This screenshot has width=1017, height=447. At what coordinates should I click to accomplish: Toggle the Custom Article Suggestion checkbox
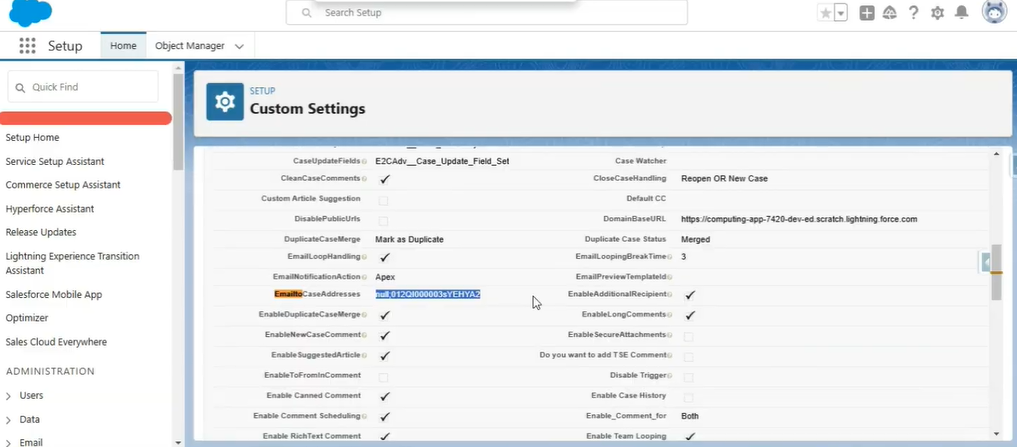[x=384, y=200]
